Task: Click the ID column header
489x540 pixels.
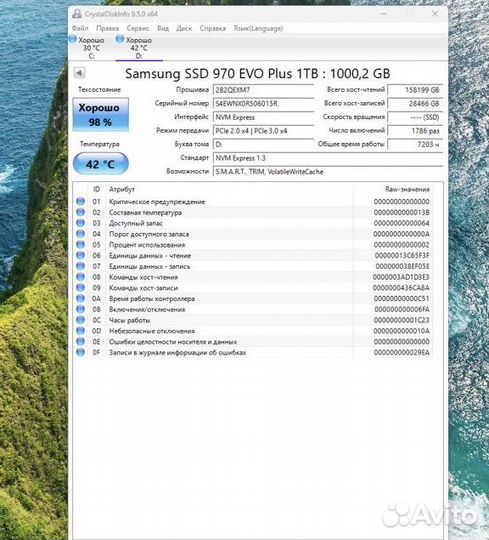Action: [96, 189]
